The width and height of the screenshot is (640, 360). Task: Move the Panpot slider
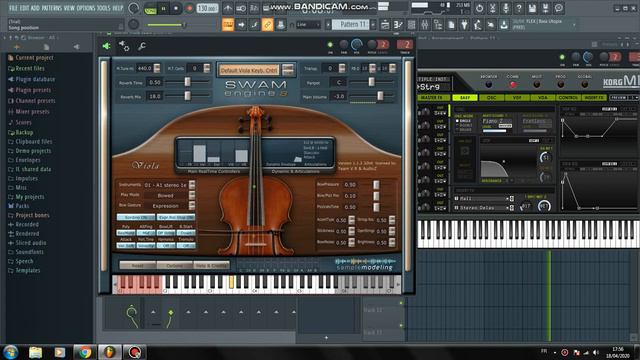tap(371, 82)
